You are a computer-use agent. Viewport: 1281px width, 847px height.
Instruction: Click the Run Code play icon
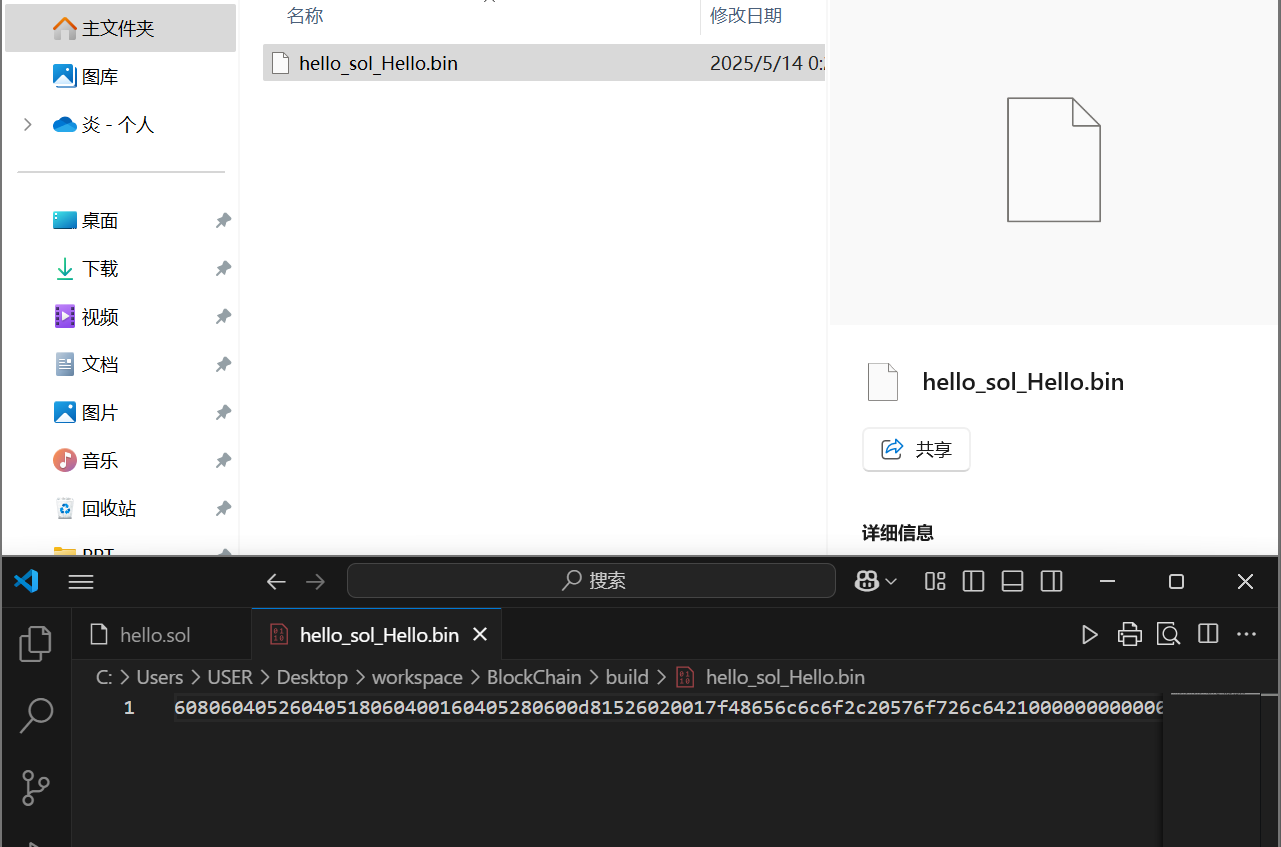[1089, 634]
